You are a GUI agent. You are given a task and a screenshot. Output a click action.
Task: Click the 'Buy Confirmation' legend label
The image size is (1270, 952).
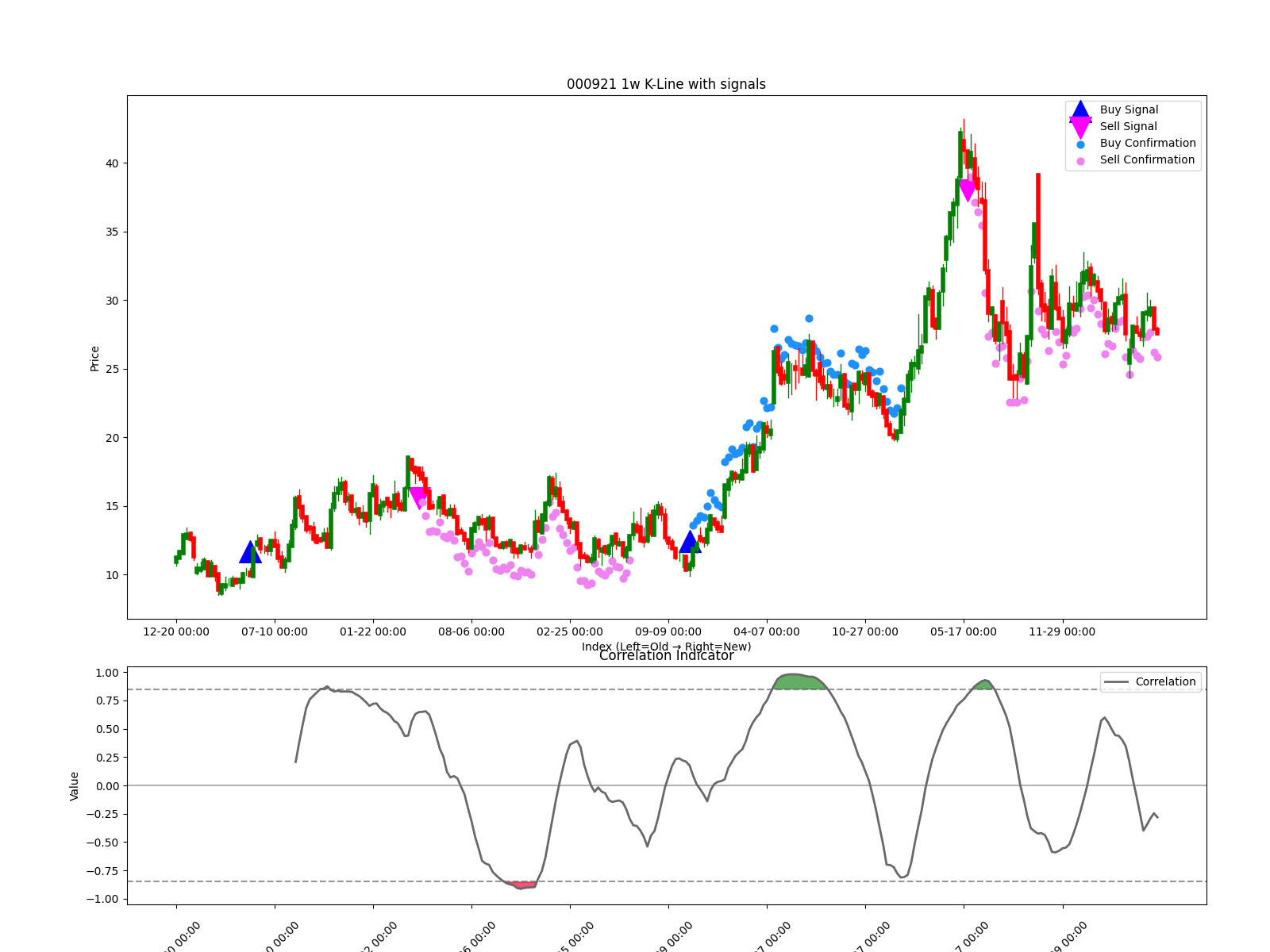coord(1148,143)
